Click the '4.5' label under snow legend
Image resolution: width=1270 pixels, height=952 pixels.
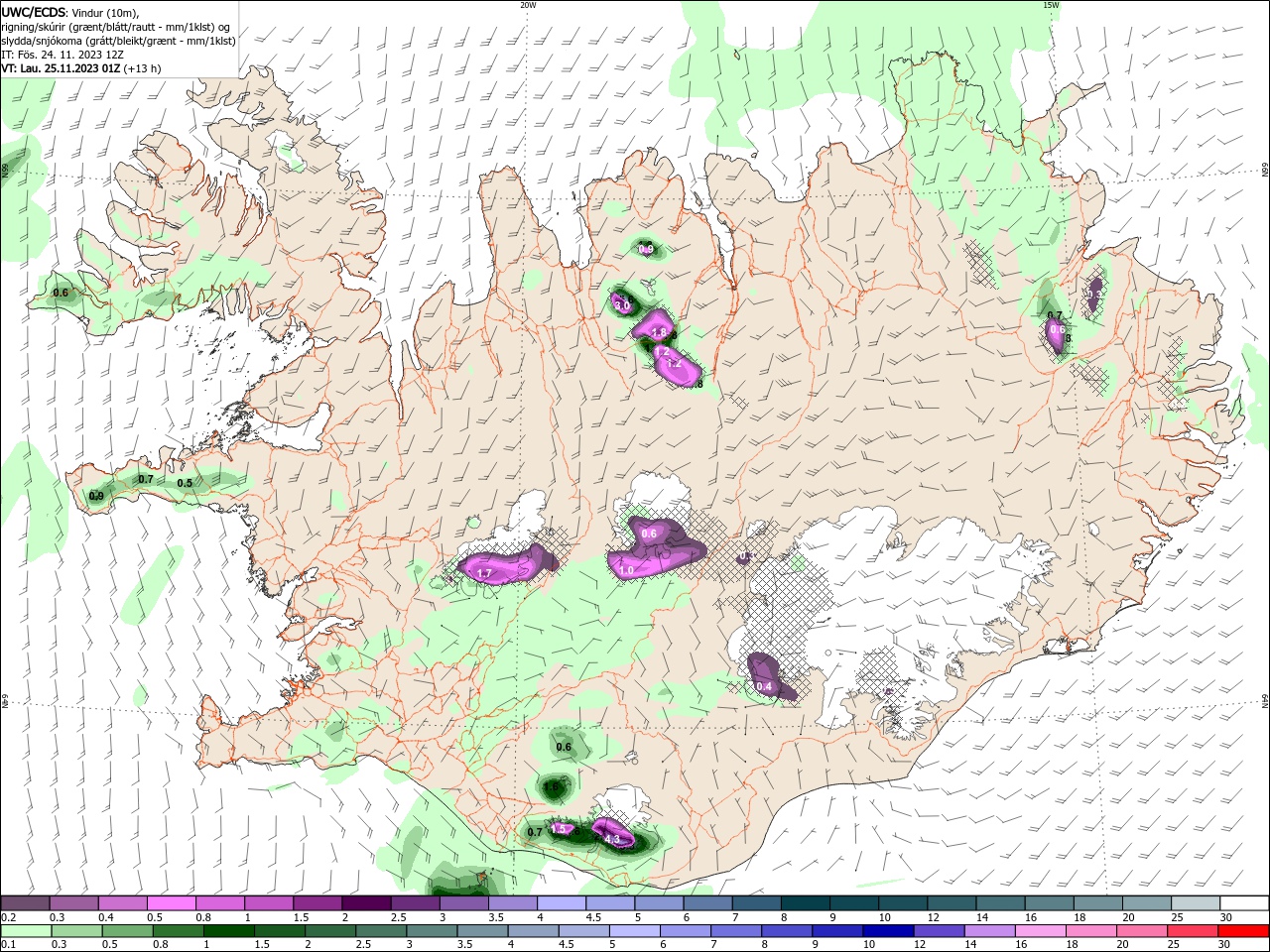point(593,917)
